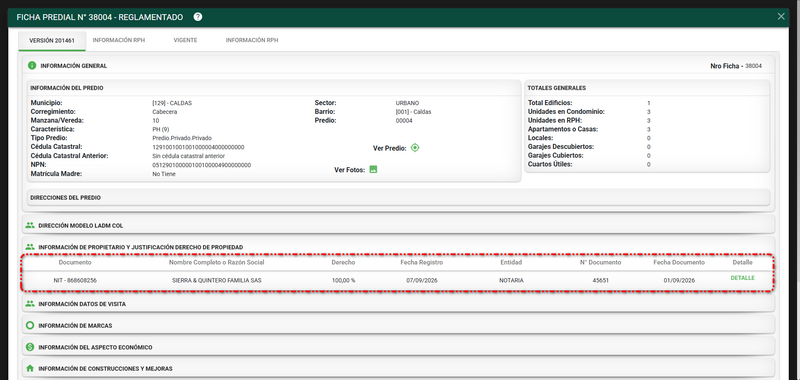Click the NPN number value
The height and width of the screenshot is (380, 800).
202,165
